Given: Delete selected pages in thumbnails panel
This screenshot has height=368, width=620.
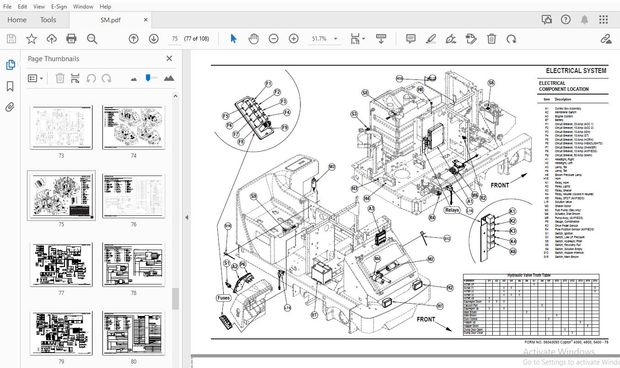Looking at the screenshot, I should pyautogui.click(x=60, y=78).
